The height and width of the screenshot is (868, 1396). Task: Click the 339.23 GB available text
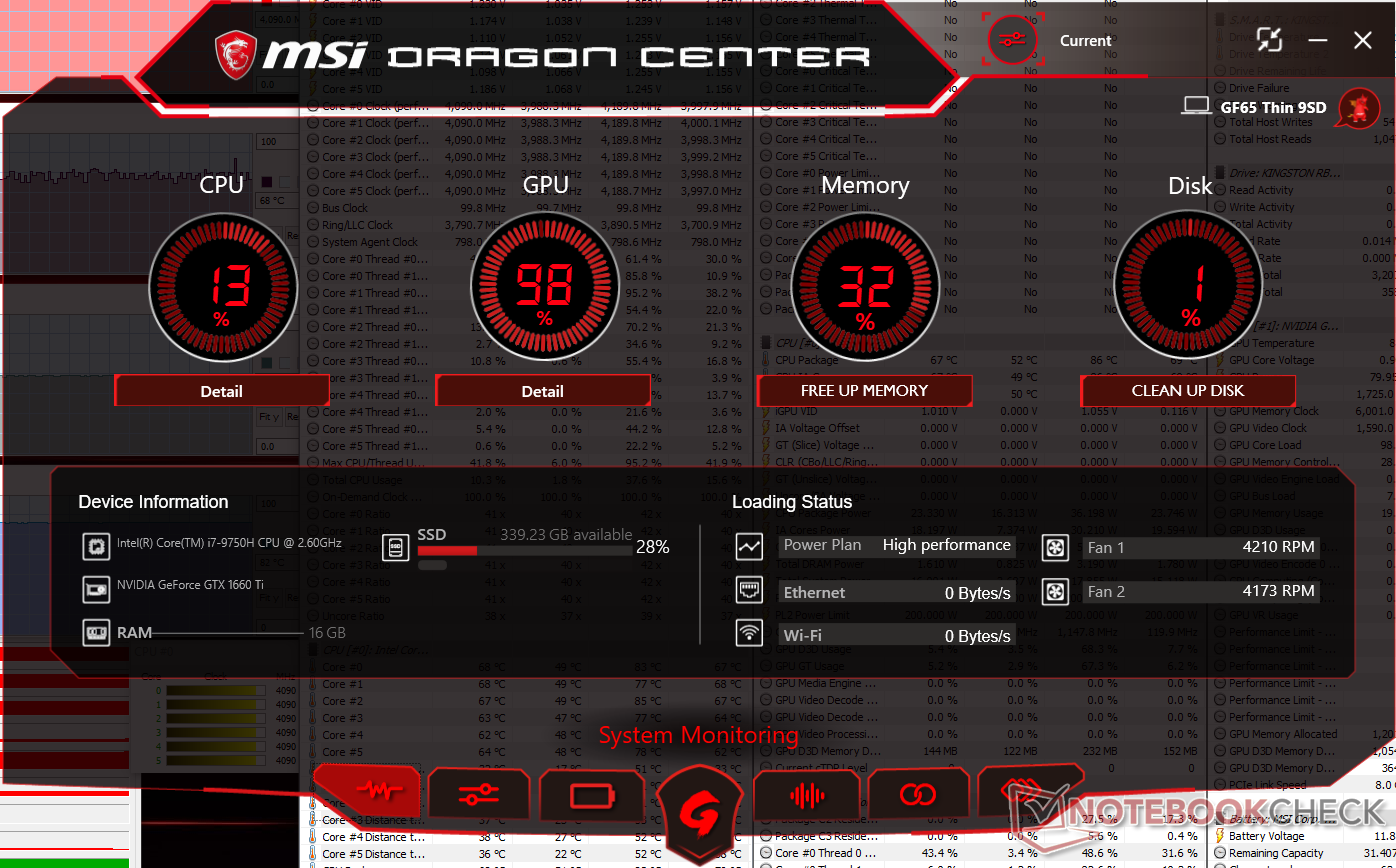566,535
